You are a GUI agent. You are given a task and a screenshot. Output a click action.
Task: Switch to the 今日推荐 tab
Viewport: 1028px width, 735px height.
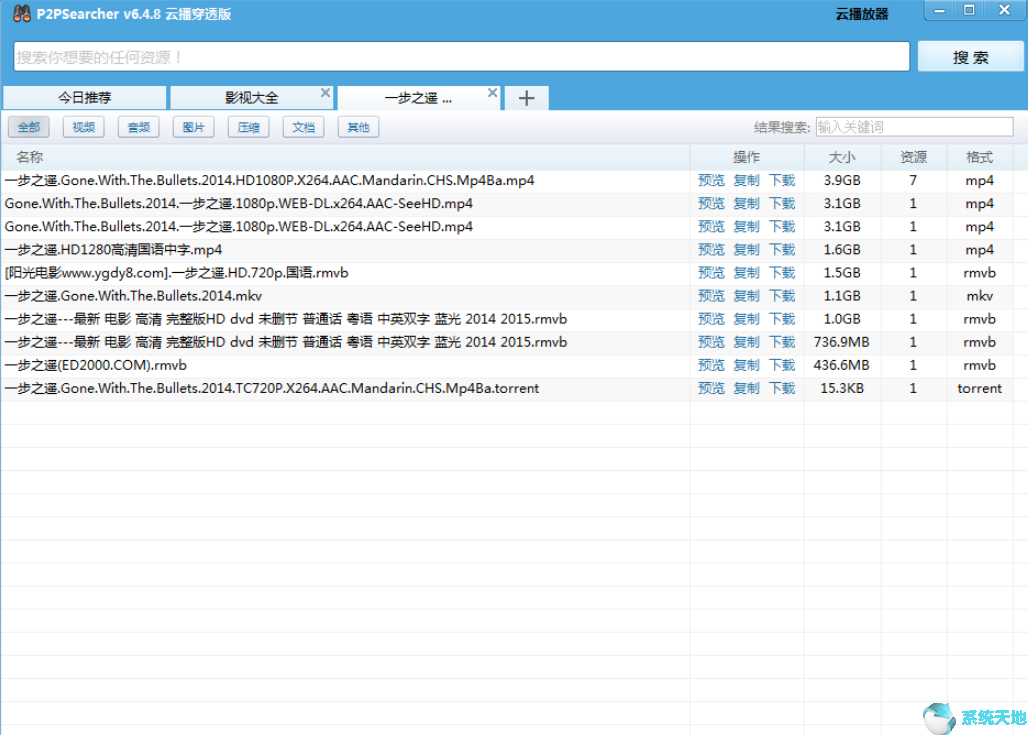[x=85, y=98]
